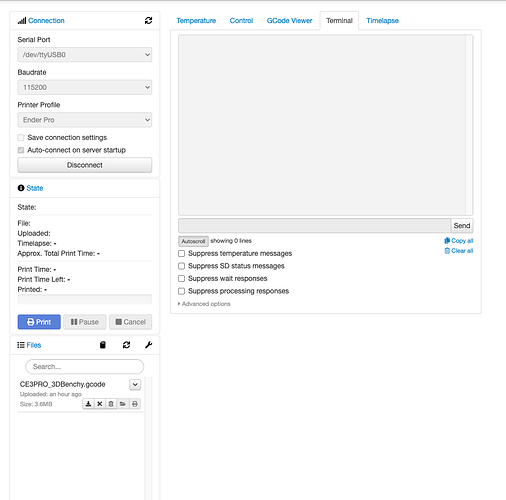Click the Disconnect button

tap(85, 165)
